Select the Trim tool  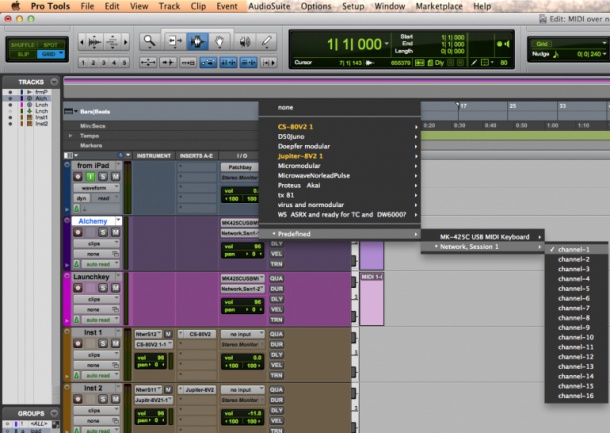[174, 41]
